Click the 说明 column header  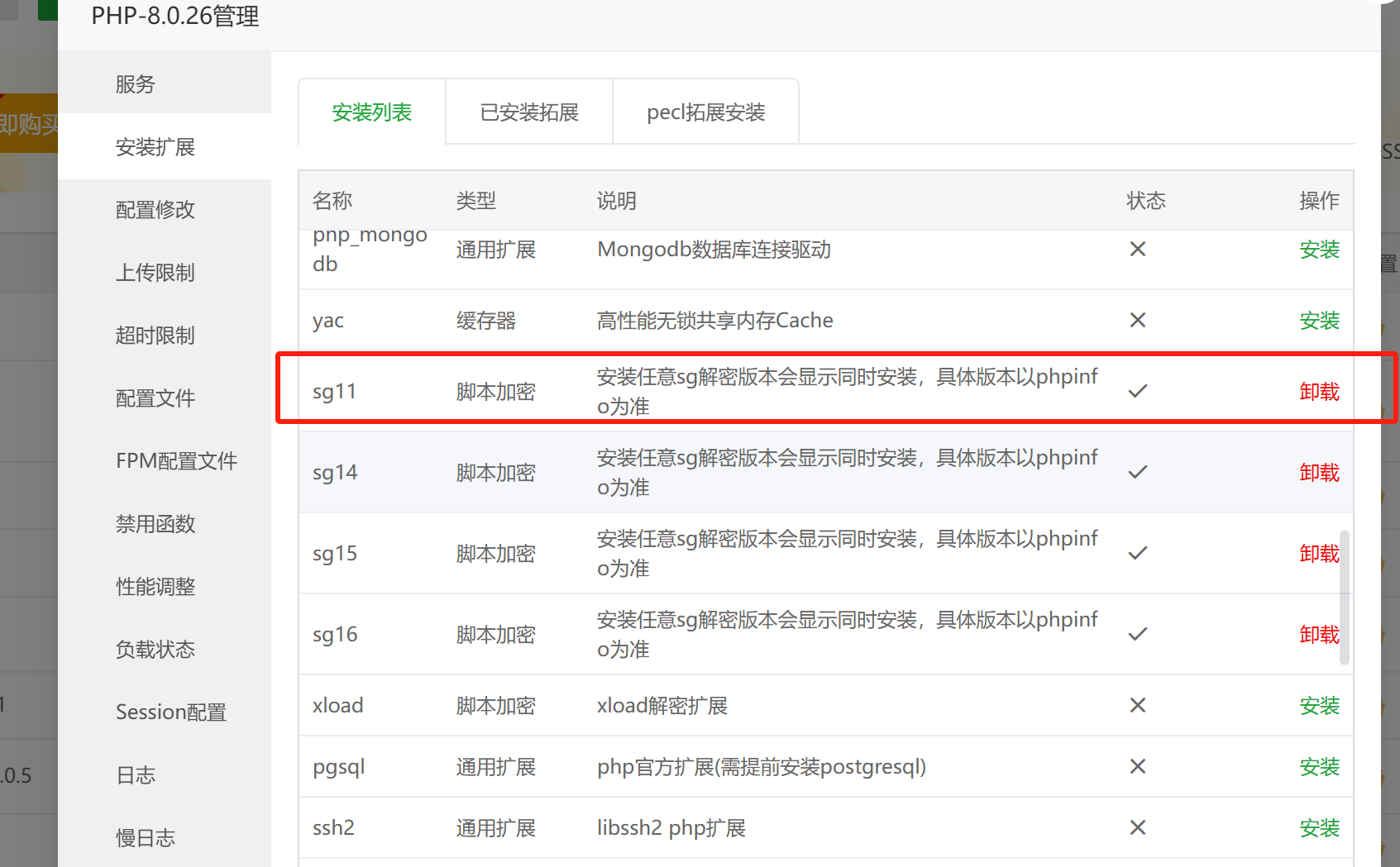(x=617, y=201)
